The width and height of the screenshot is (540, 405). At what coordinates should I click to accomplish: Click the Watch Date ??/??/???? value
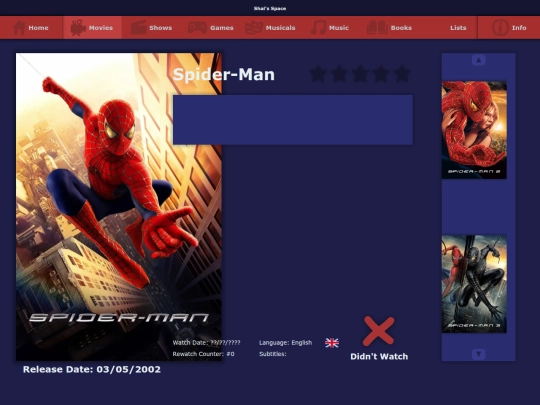click(225, 343)
